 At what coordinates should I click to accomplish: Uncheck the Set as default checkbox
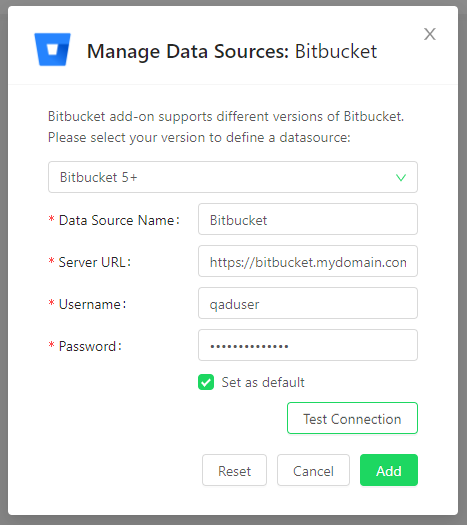[x=206, y=382]
